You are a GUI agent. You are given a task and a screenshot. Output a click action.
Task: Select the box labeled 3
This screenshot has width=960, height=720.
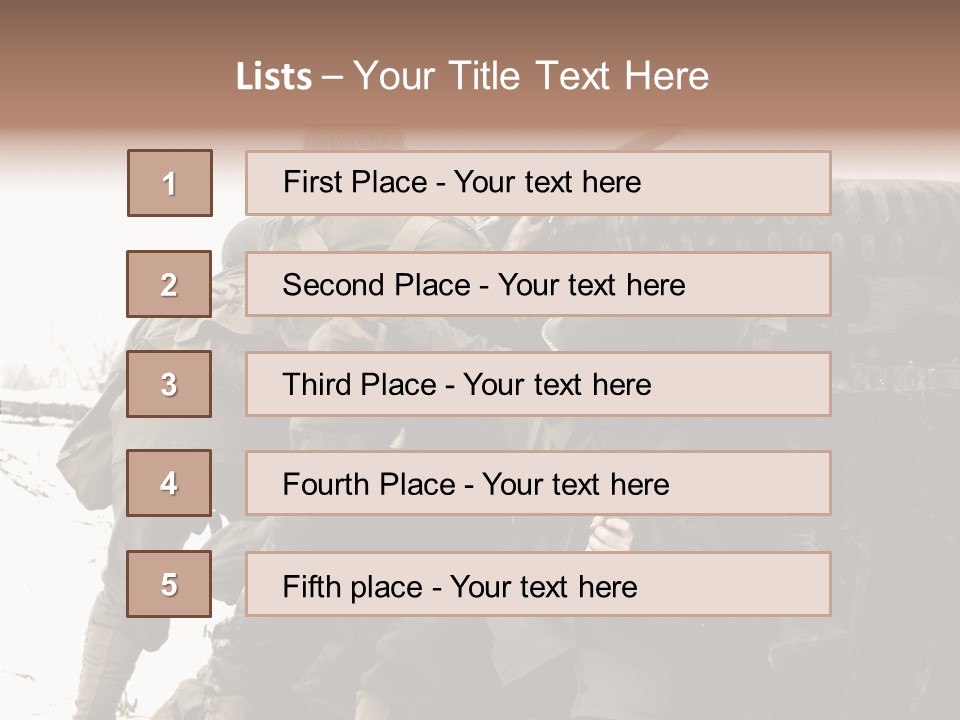tap(169, 384)
